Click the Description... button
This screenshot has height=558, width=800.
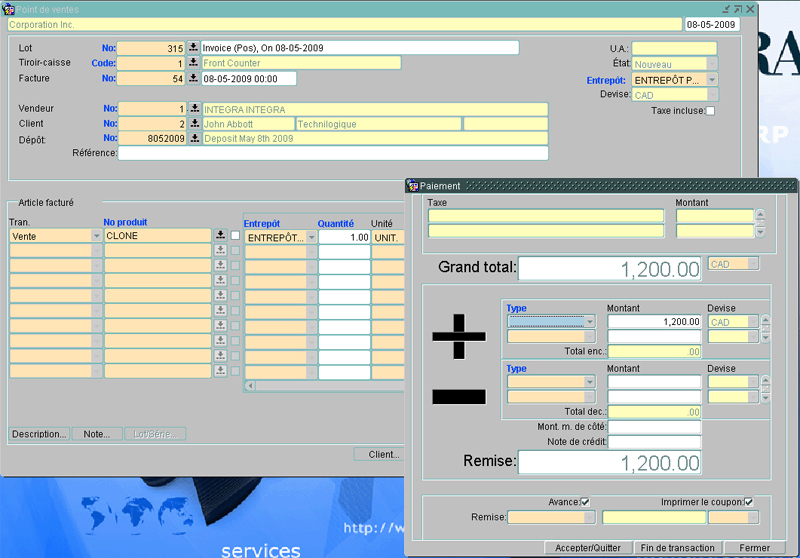click(x=40, y=434)
